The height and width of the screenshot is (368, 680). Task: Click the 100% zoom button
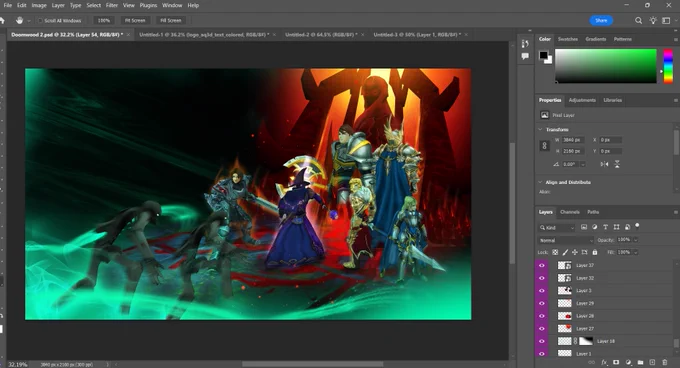click(x=104, y=20)
